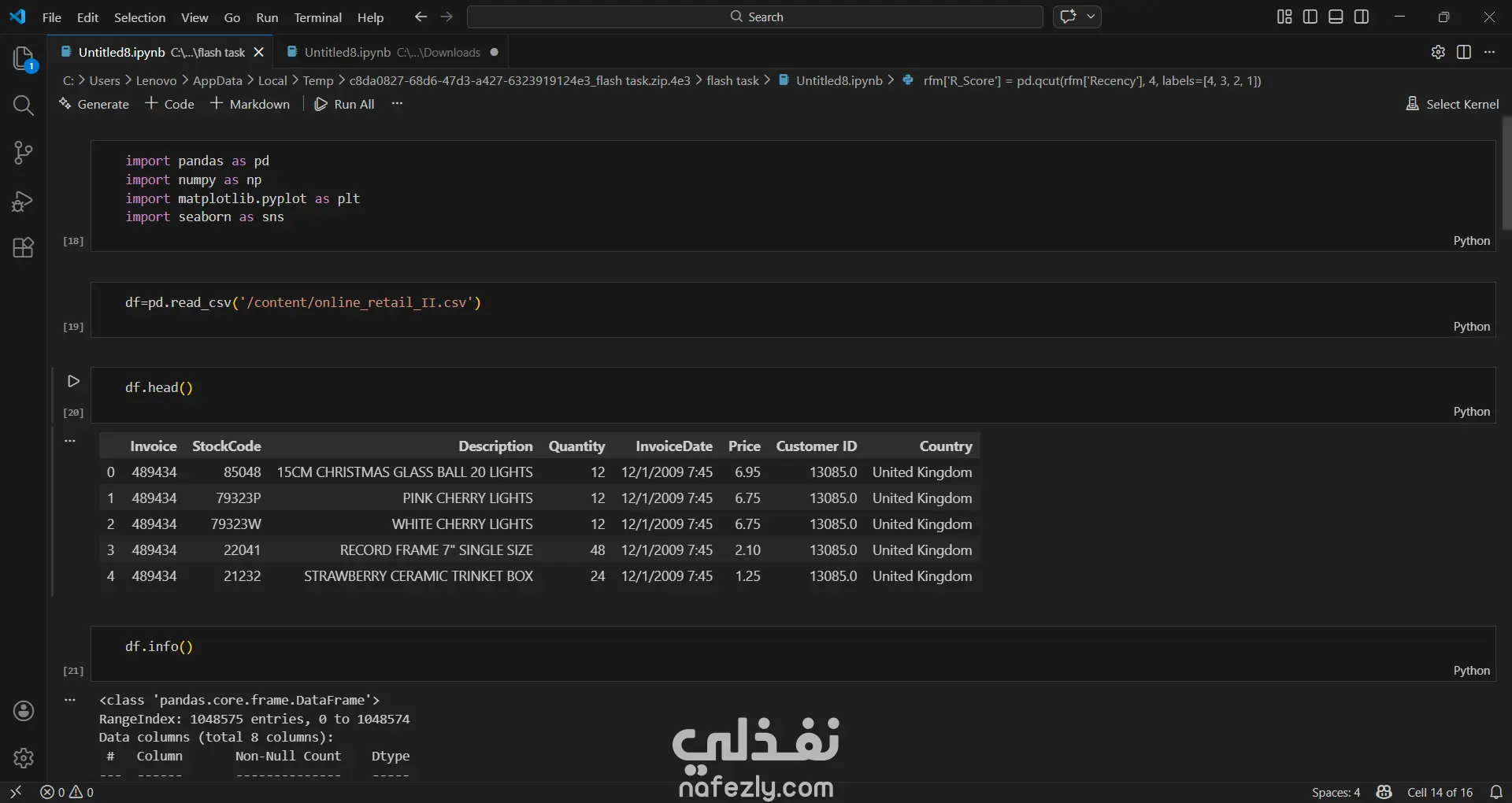The width and height of the screenshot is (1512, 803).
Task: Open the Run menu
Action: point(267,17)
